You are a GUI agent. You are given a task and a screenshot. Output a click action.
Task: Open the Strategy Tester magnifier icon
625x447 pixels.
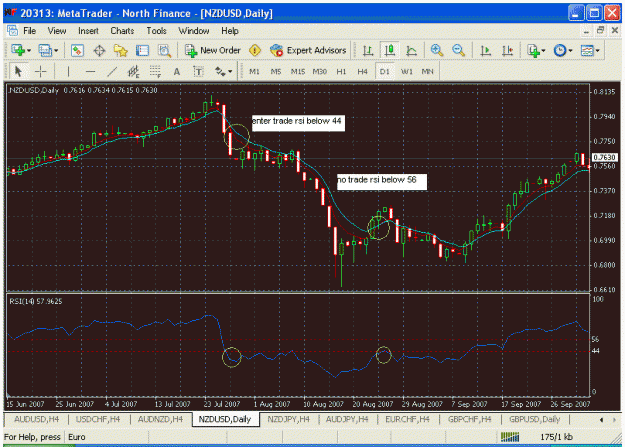pos(164,51)
